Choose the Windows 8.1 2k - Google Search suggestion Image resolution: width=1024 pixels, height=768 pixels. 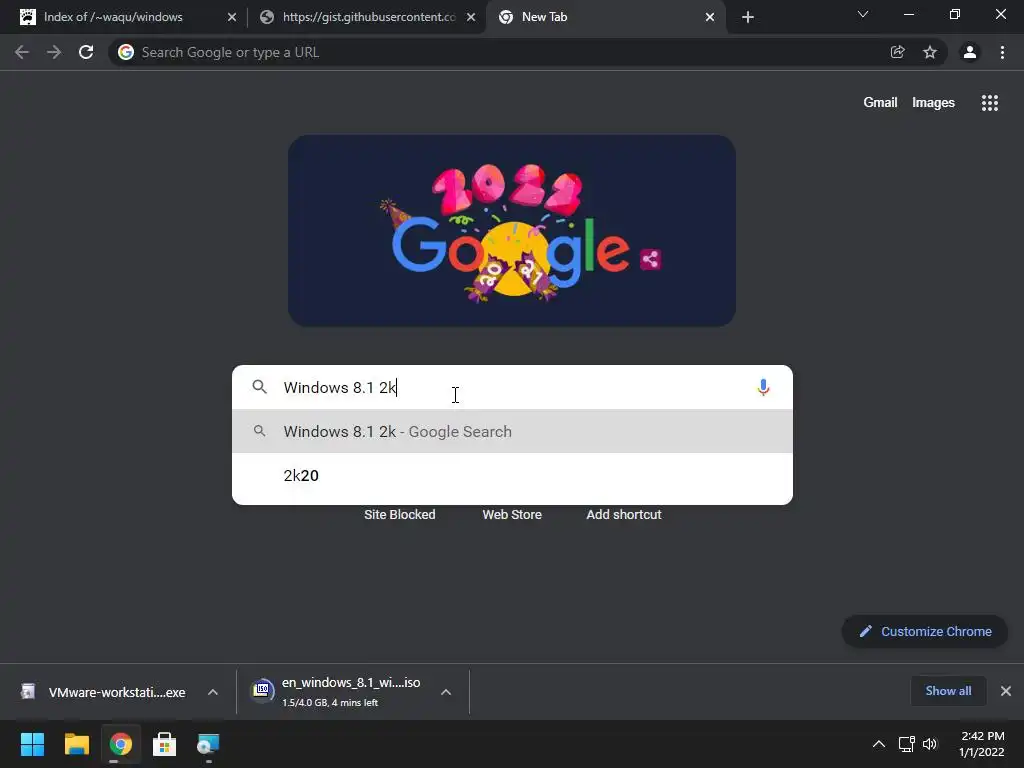click(512, 431)
